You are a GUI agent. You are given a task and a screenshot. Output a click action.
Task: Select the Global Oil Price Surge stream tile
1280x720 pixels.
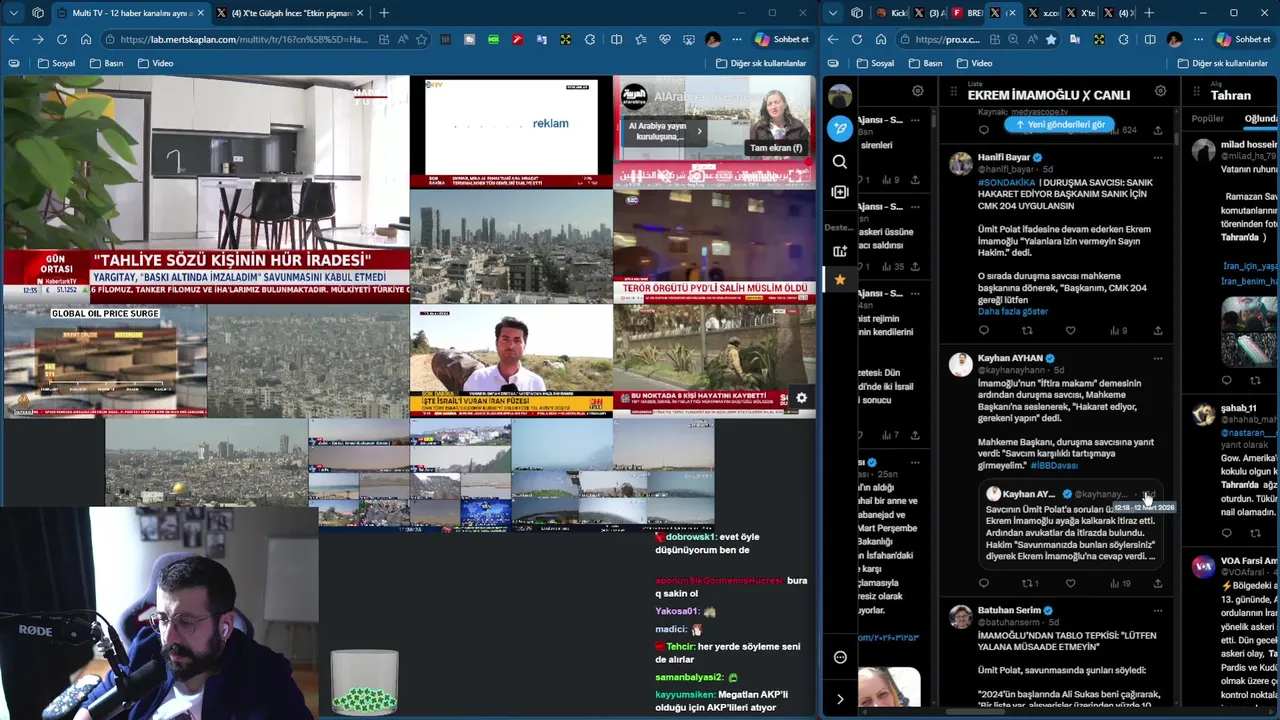click(x=105, y=361)
